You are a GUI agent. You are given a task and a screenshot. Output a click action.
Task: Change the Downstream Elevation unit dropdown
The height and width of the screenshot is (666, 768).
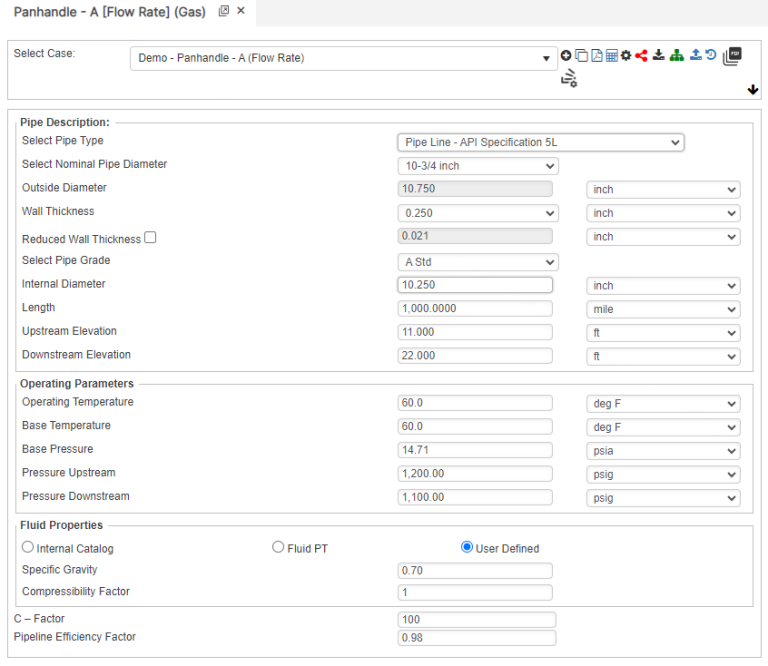tap(663, 356)
